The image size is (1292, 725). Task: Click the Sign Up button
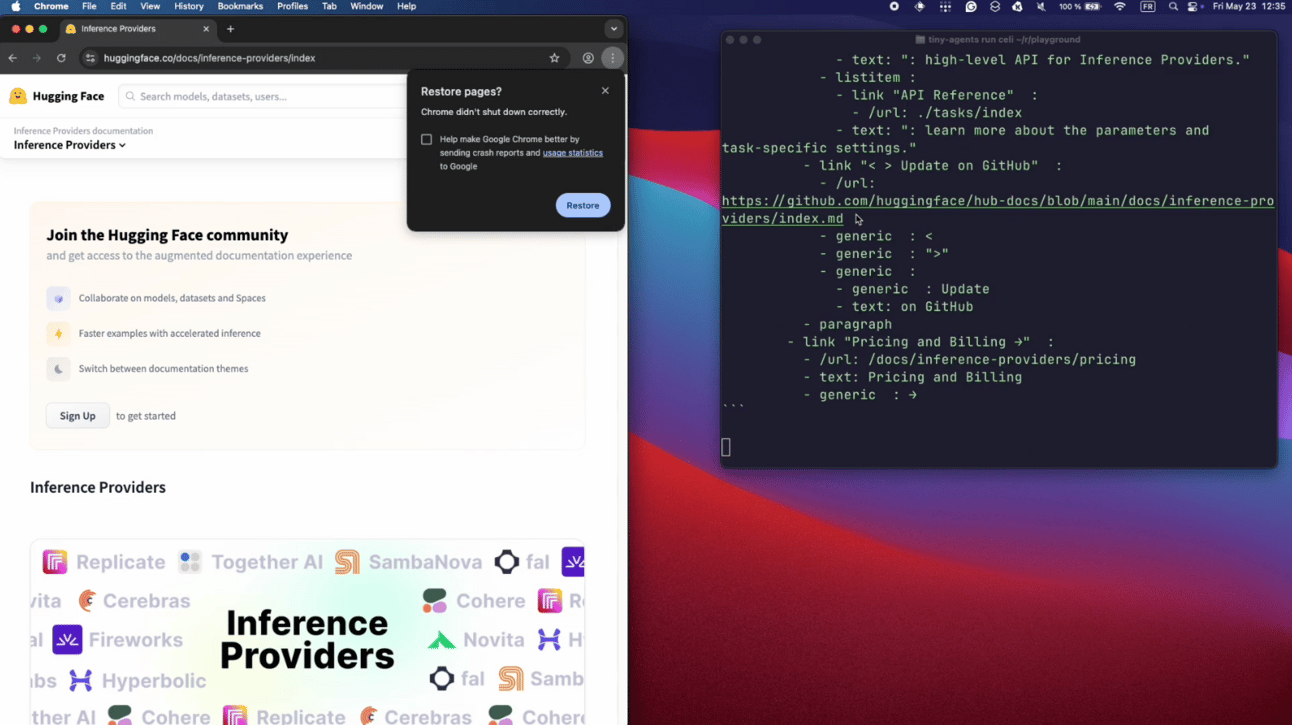coord(77,416)
